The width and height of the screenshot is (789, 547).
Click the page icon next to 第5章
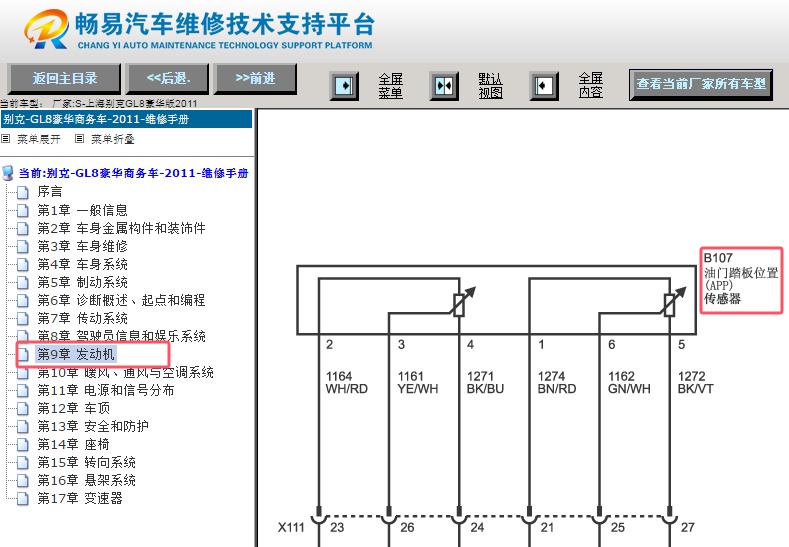tap(23, 283)
